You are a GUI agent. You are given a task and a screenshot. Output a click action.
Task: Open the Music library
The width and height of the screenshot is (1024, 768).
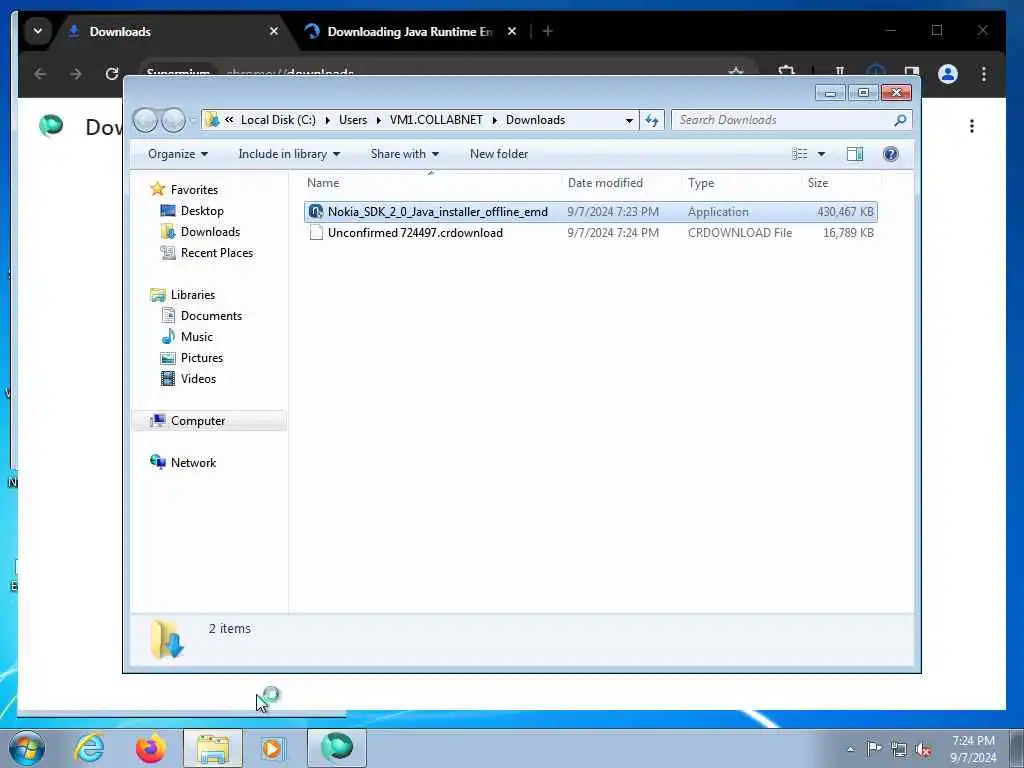(197, 336)
